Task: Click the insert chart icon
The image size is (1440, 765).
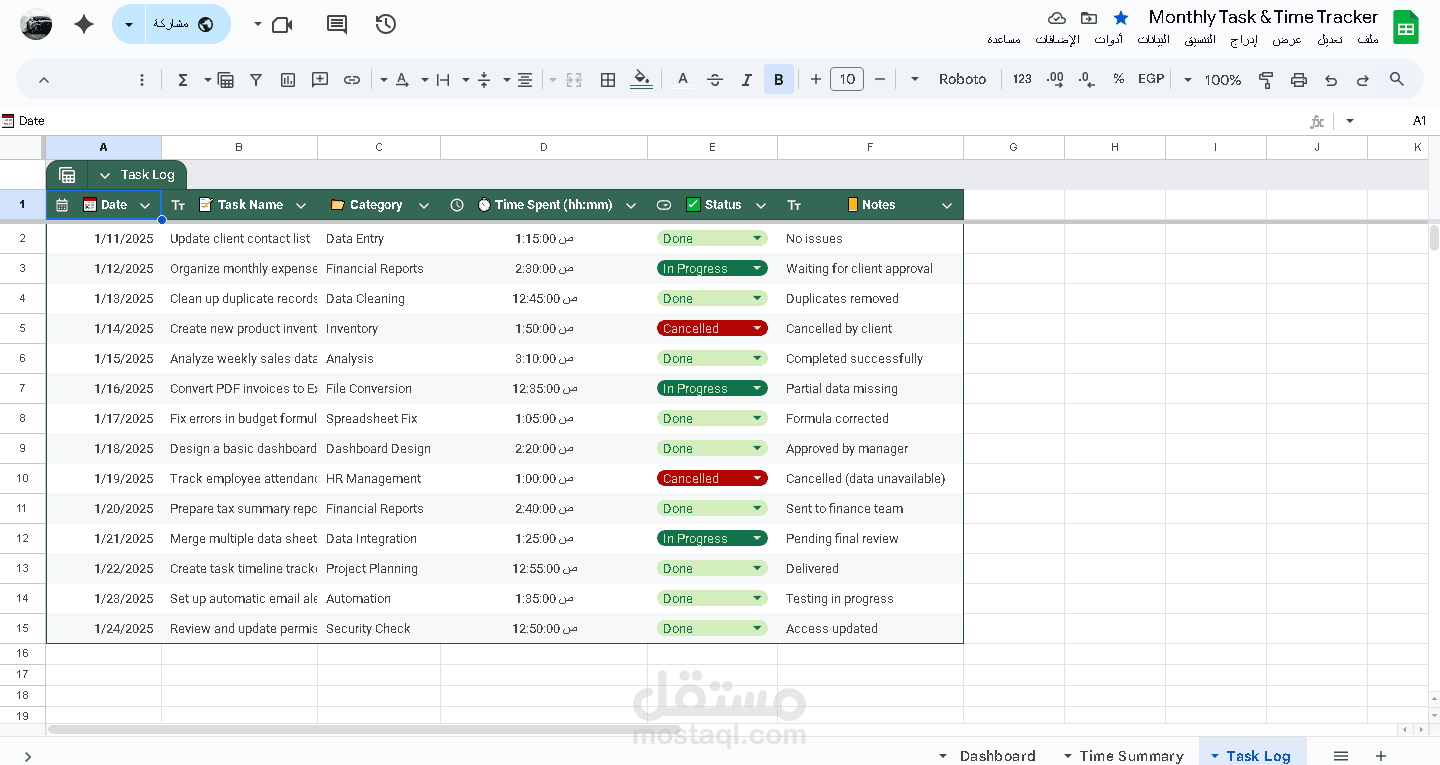Action: coord(288,80)
